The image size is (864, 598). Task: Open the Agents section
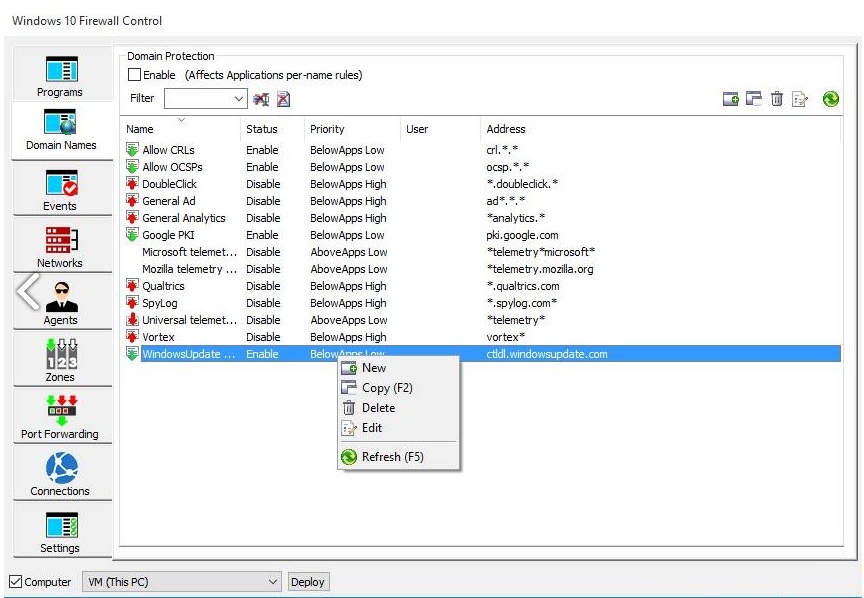(61, 304)
